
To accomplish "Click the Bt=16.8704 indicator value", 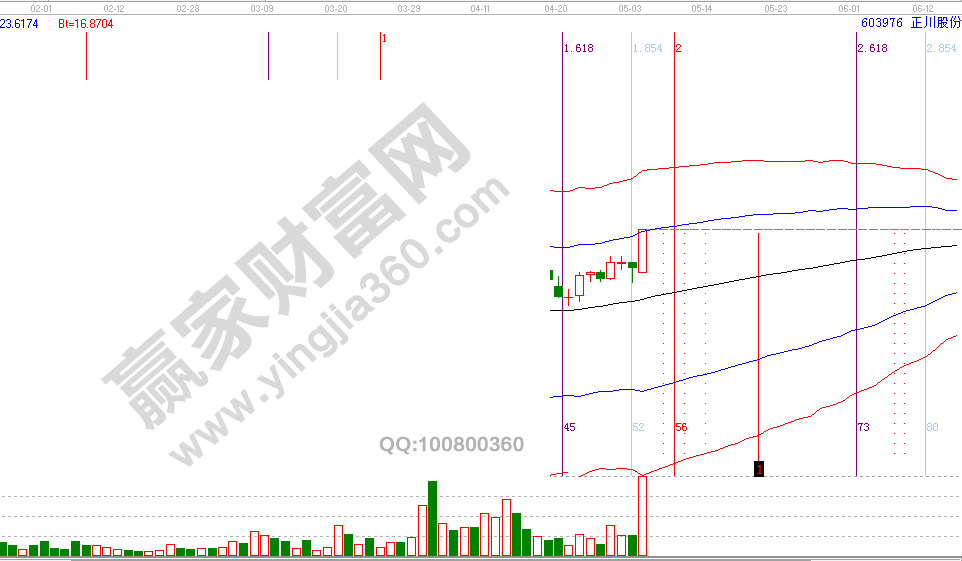I will (85, 23).
